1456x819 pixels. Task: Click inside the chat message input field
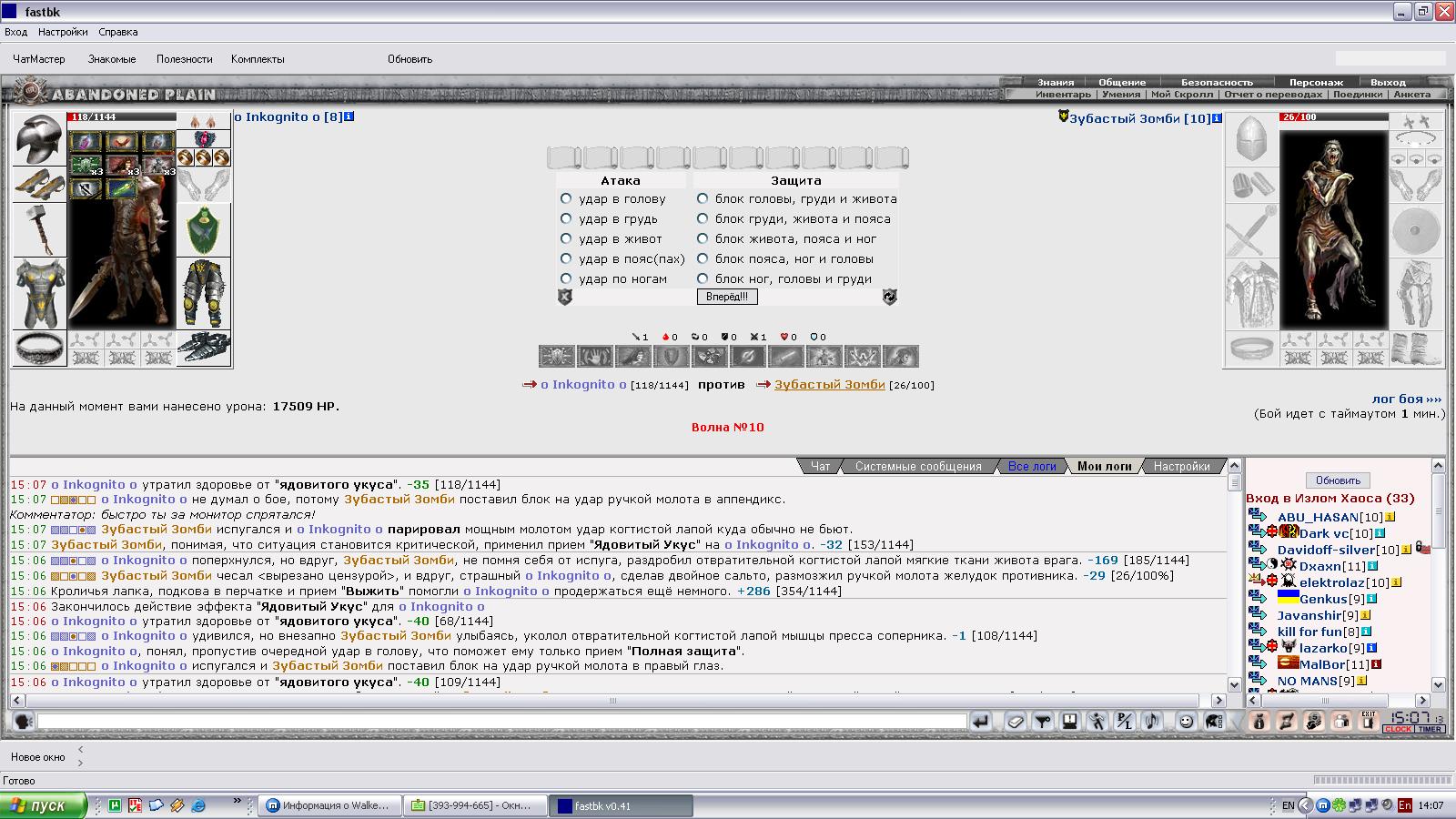(501, 722)
